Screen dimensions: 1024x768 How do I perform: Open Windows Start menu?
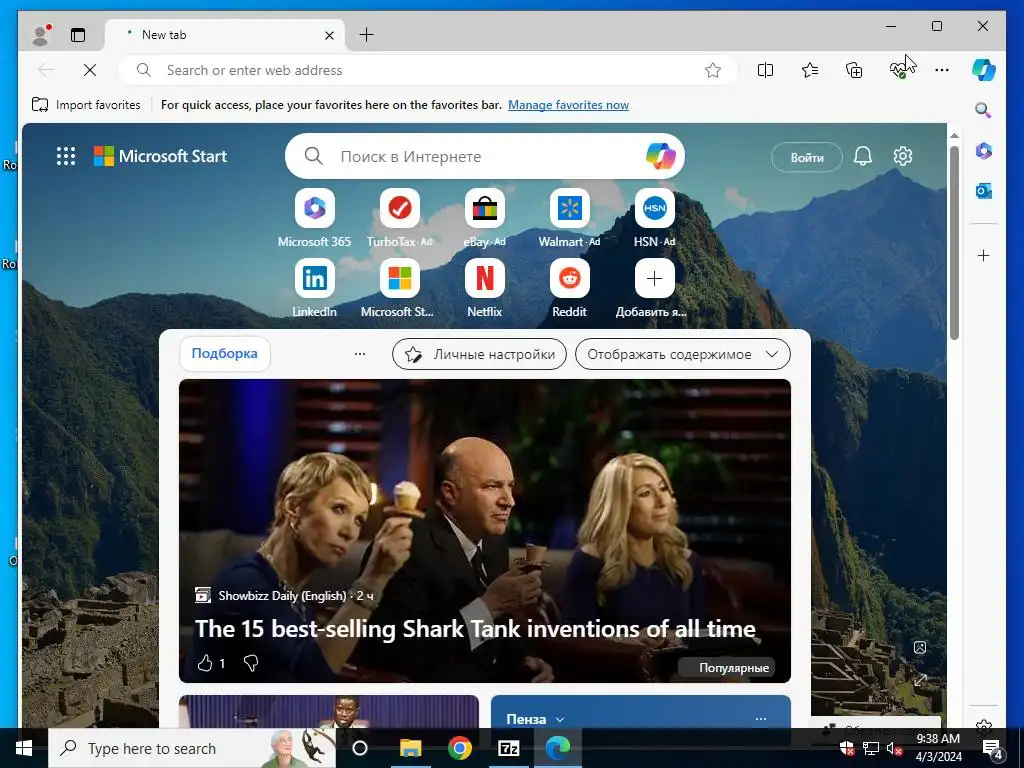pos(24,748)
